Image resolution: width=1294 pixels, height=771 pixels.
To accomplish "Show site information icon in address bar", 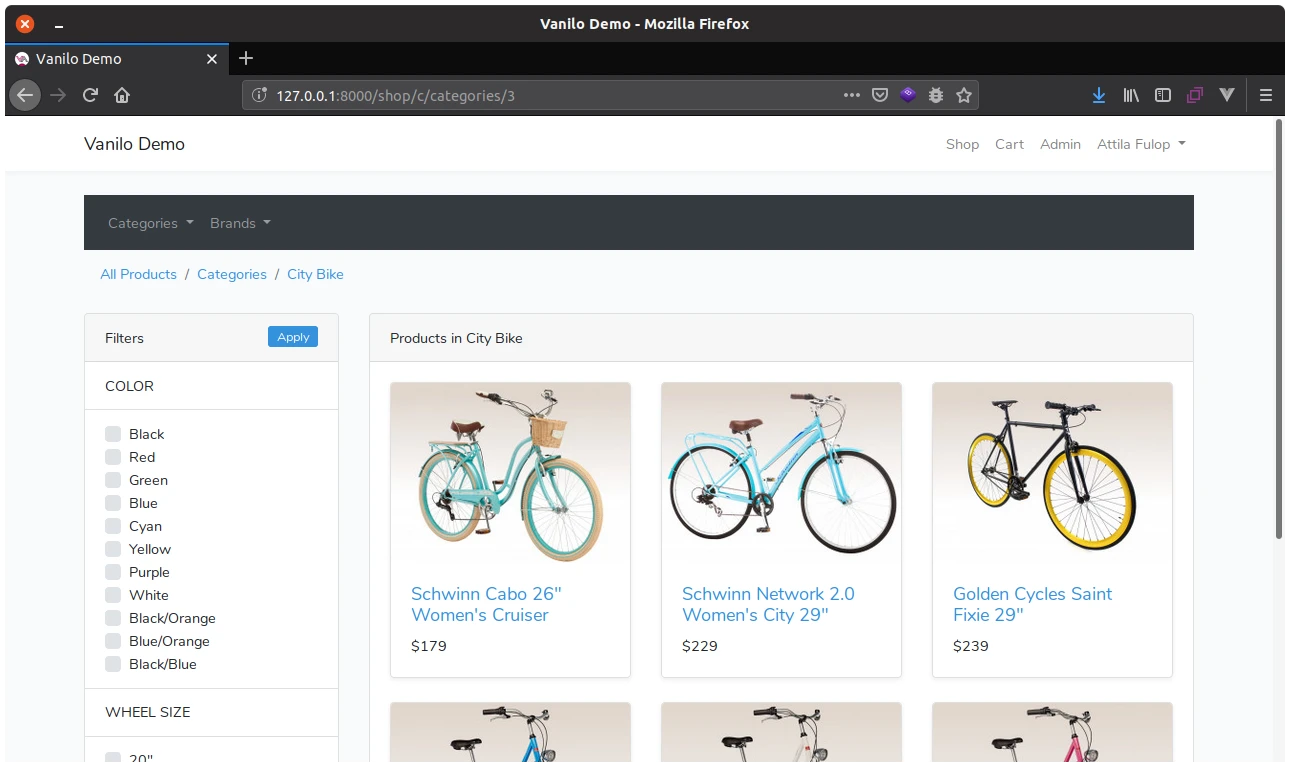I will click(x=260, y=95).
